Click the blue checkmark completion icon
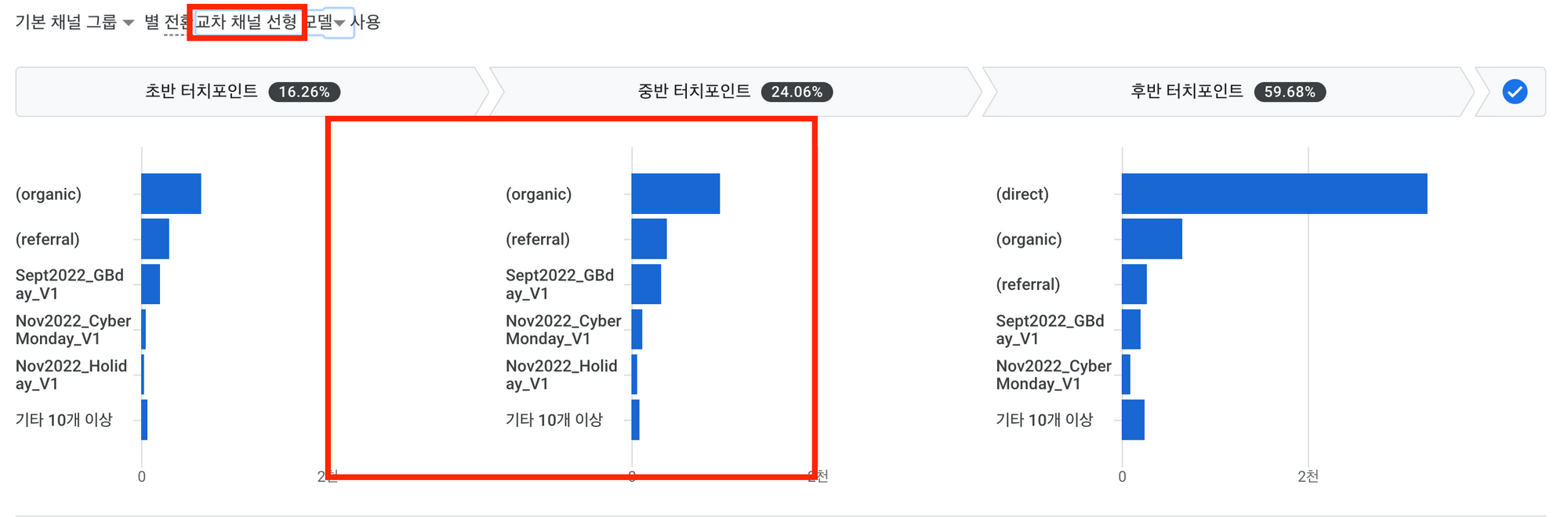The width and height of the screenshot is (1568, 517). [1515, 92]
